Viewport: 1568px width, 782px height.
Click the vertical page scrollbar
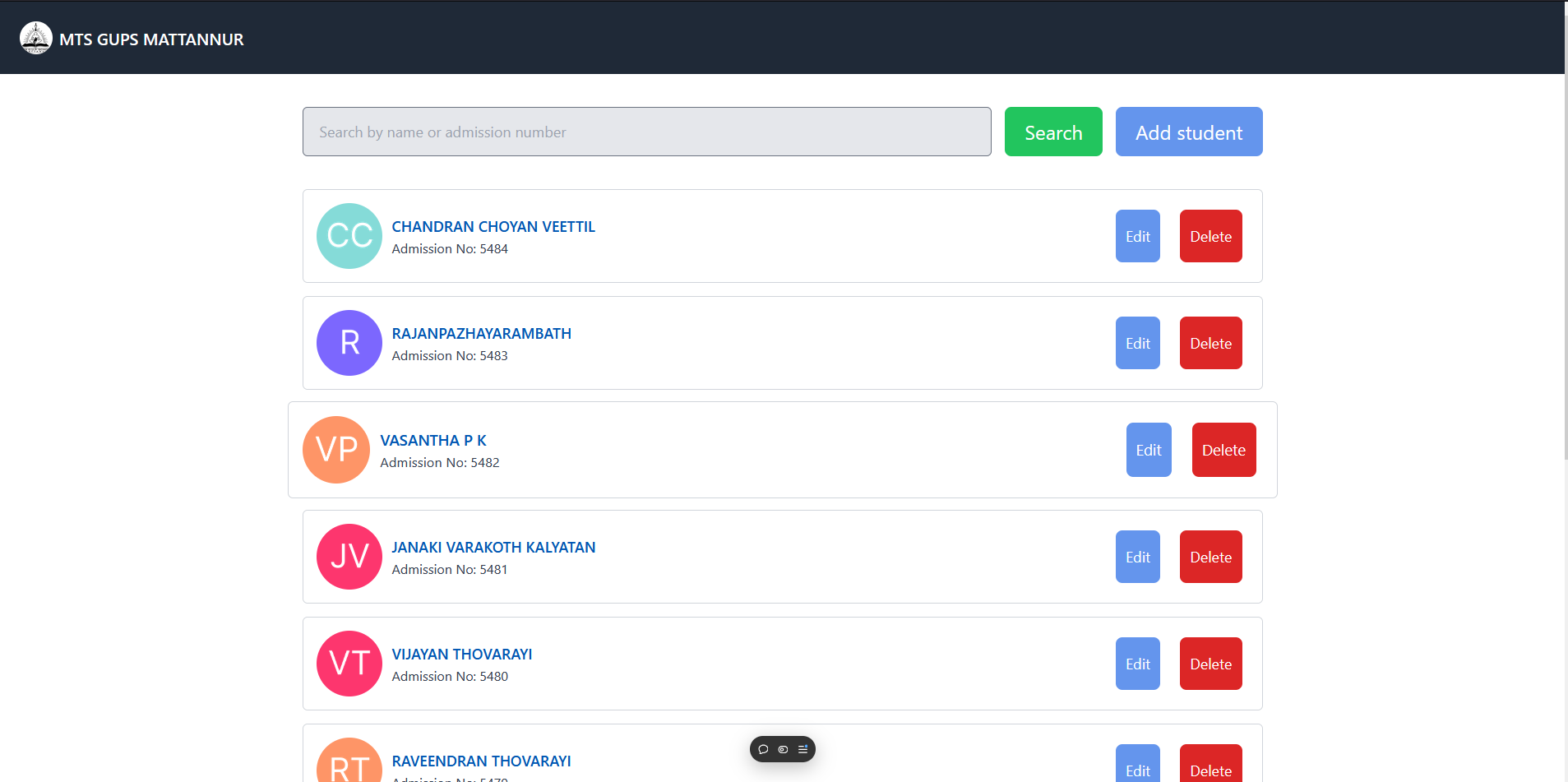tap(1566, 247)
